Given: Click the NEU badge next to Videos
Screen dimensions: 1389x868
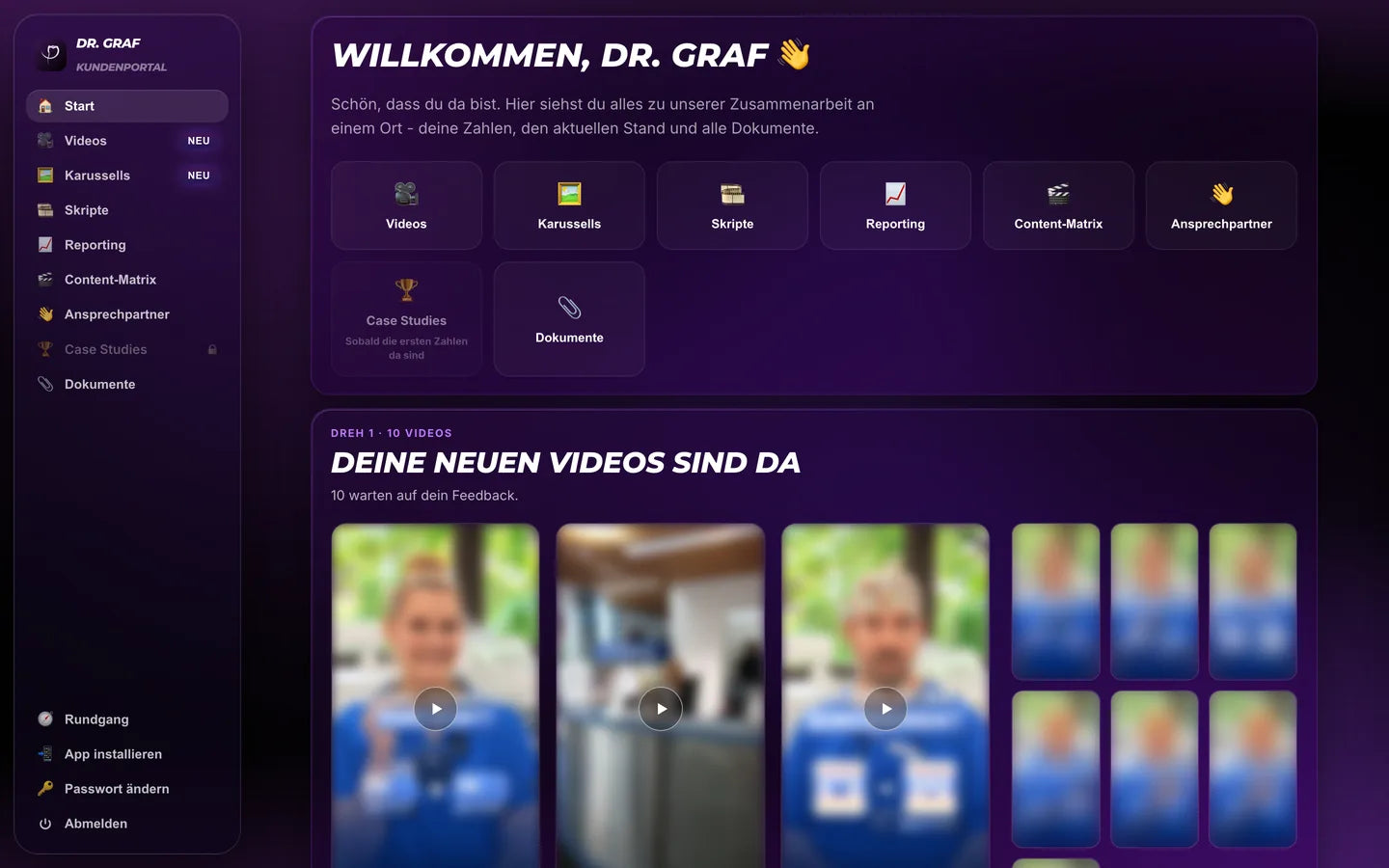Looking at the screenshot, I should tap(199, 141).
